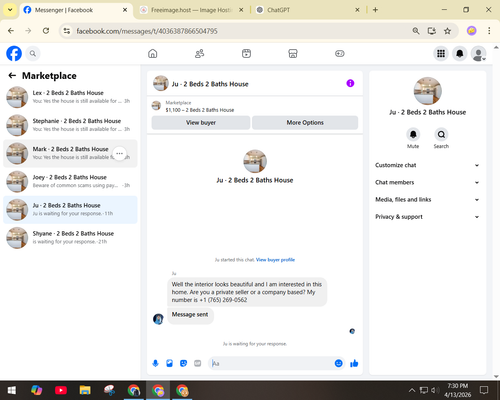Open a new browser tab
Screen dimensions: 500x400
click(x=375, y=10)
